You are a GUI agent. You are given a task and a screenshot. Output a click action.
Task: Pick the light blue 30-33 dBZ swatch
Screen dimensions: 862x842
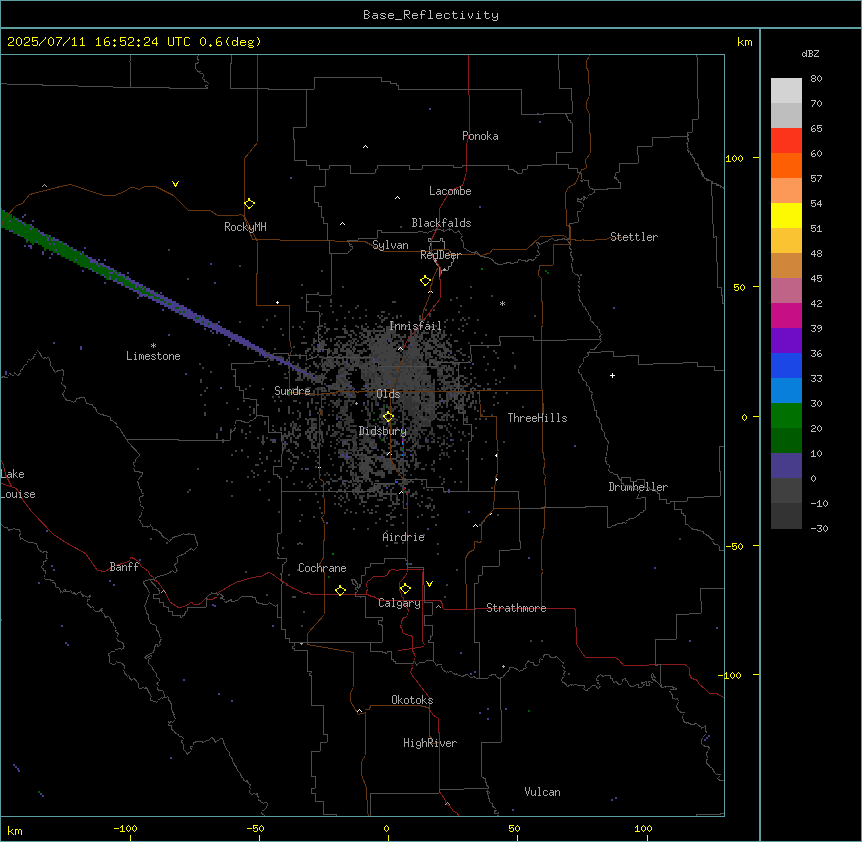pyautogui.click(x=786, y=391)
